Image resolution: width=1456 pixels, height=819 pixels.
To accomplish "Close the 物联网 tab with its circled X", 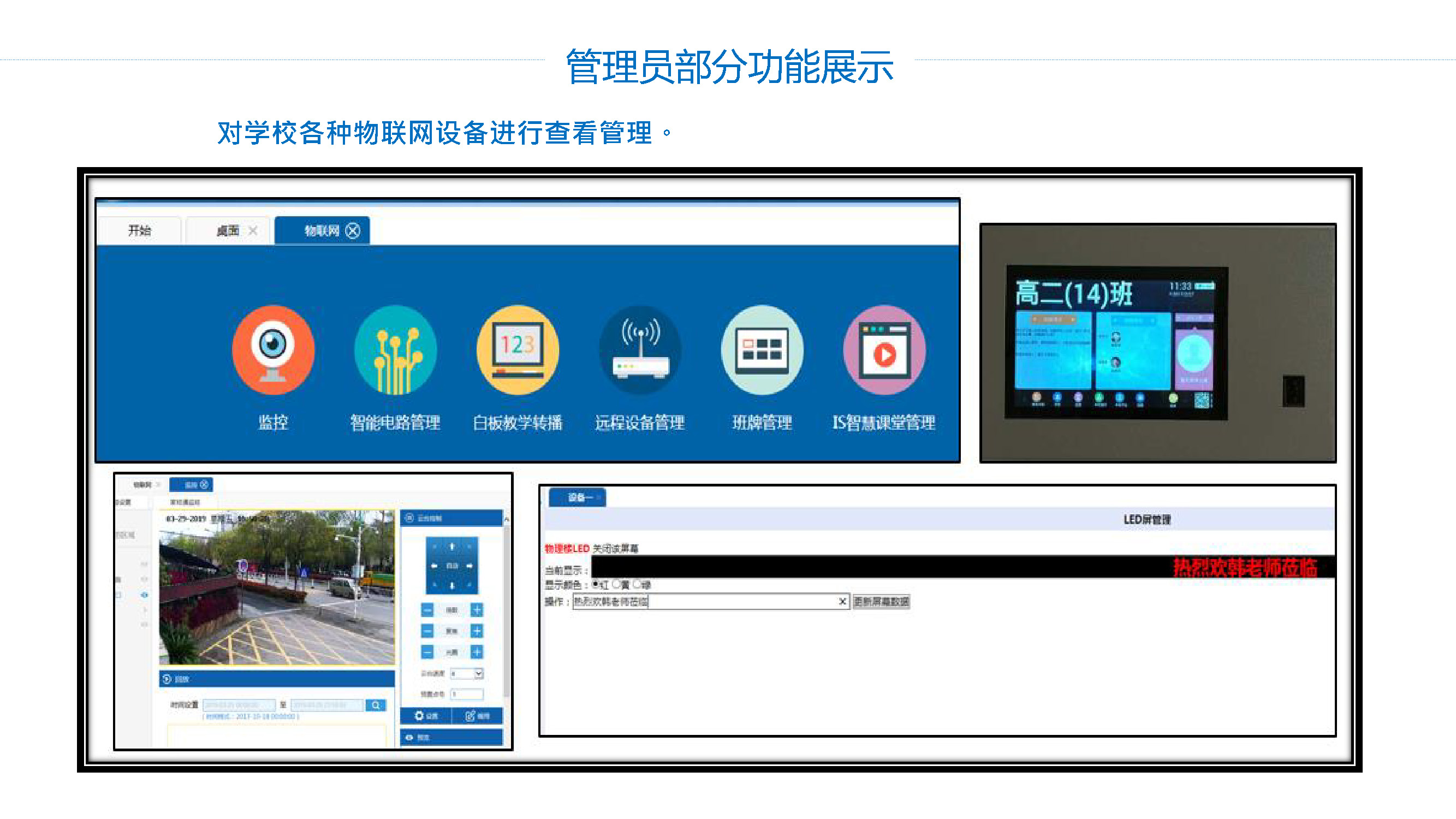I will click(x=353, y=230).
